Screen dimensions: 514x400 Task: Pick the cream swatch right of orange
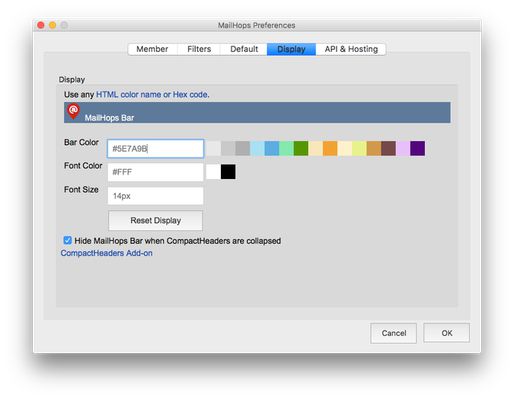(x=345, y=148)
